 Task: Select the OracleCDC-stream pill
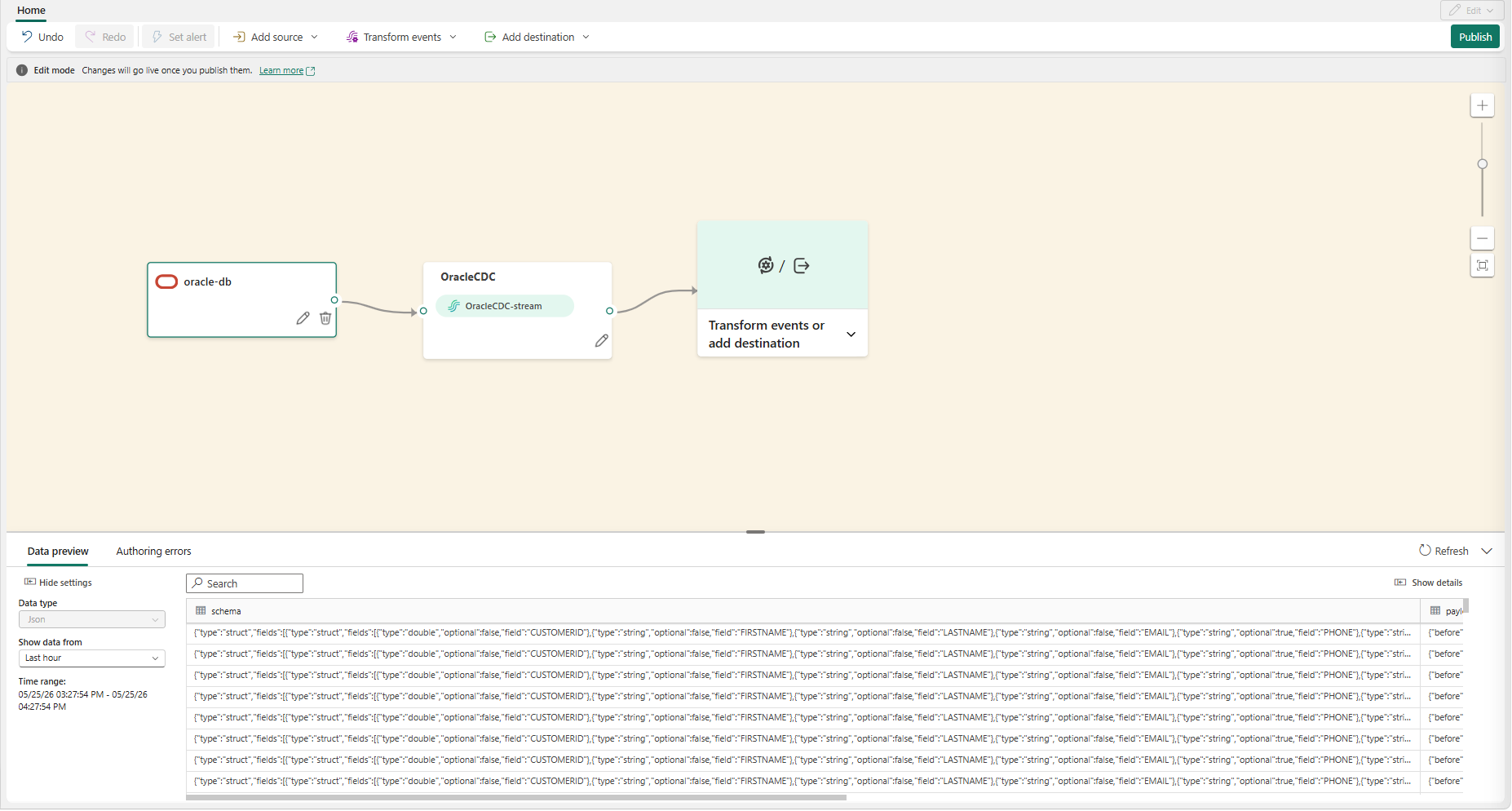[505, 306]
